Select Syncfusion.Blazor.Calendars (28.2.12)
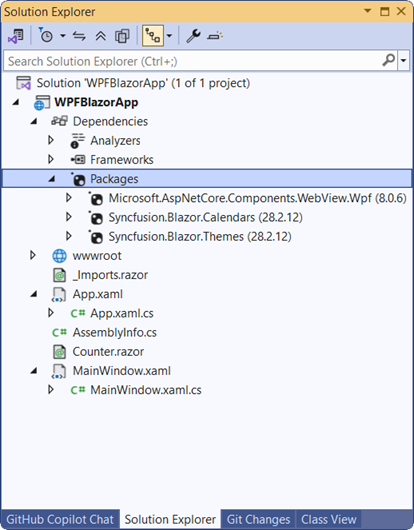Image resolution: width=414 pixels, height=530 pixels. [x=205, y=217]
